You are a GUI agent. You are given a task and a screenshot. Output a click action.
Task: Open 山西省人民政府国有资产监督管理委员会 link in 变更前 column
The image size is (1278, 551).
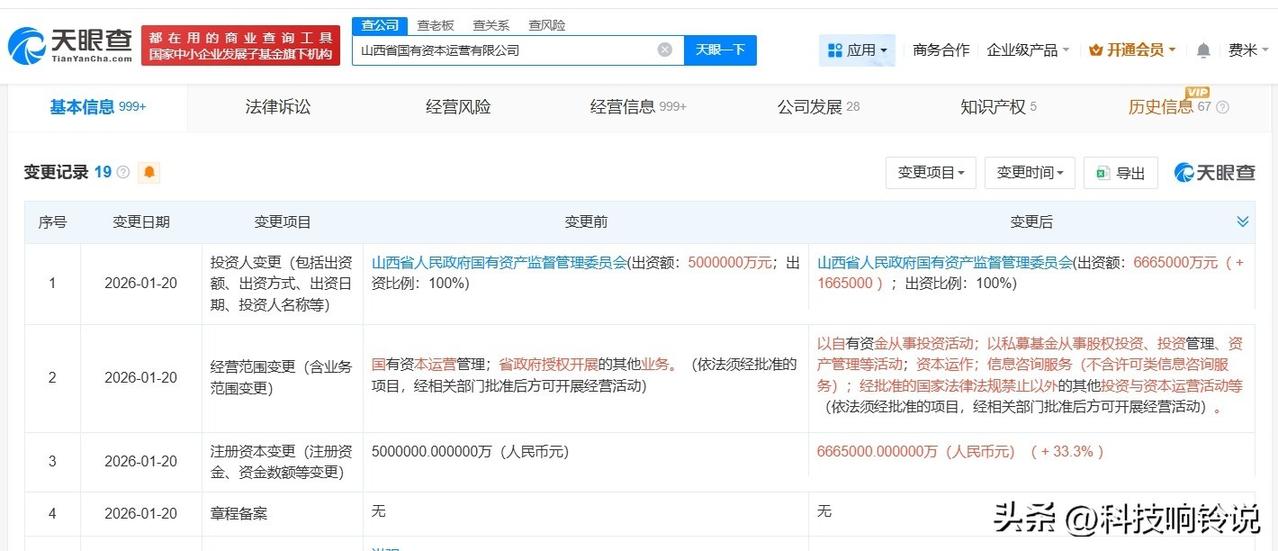tap(499, 262)
